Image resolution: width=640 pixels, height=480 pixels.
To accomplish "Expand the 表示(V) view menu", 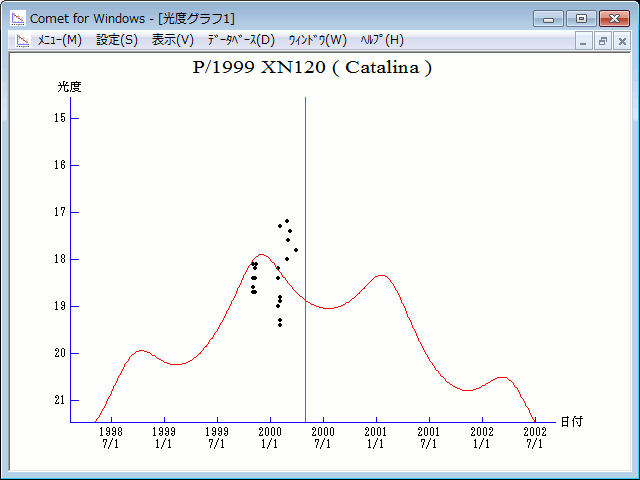I will click(x=173, y=40).
